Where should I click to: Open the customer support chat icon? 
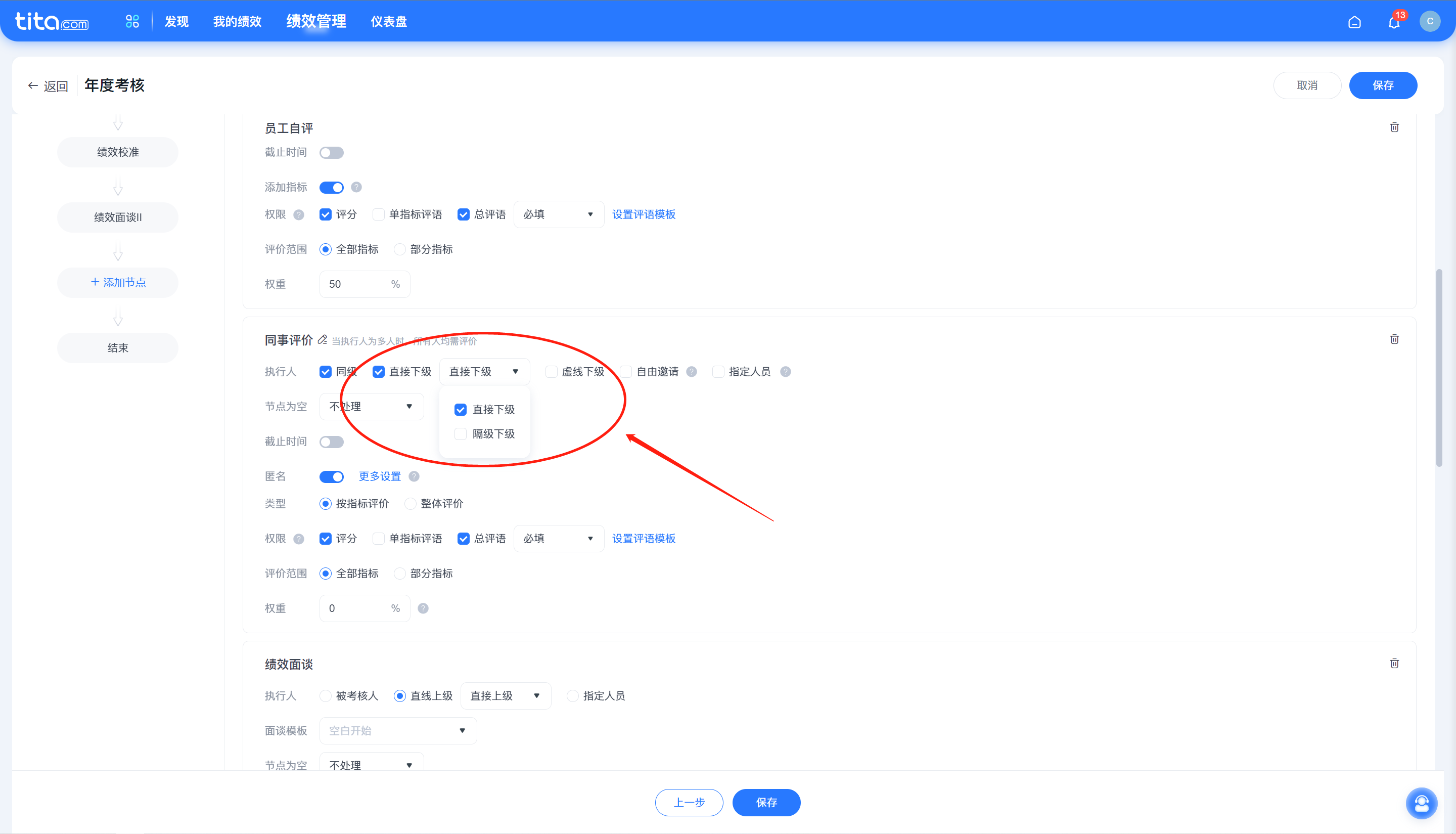tap(1422, 804)
